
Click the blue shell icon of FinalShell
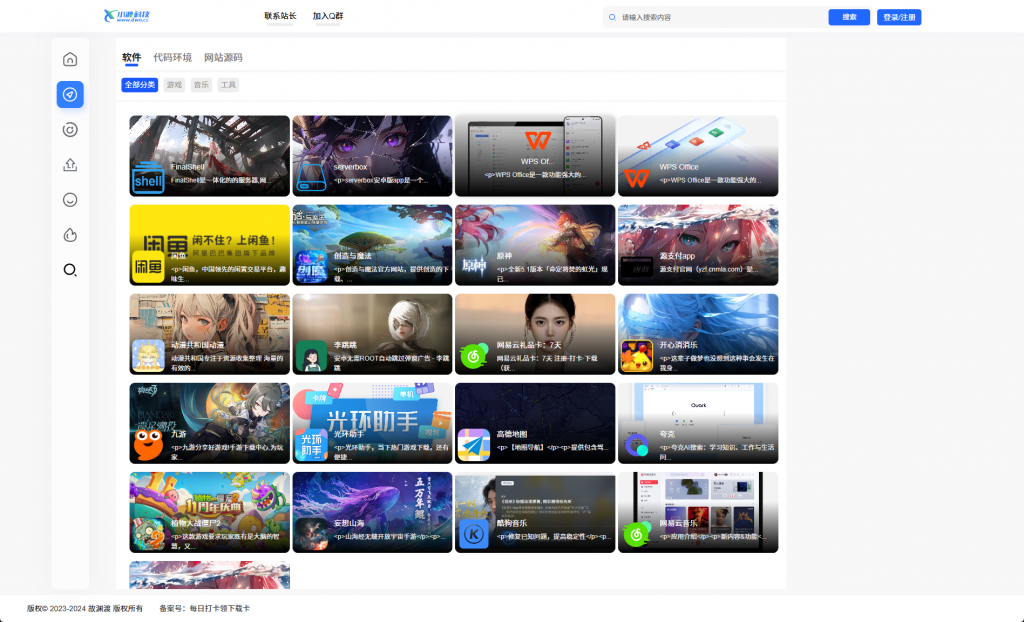(x=148, y=177)
